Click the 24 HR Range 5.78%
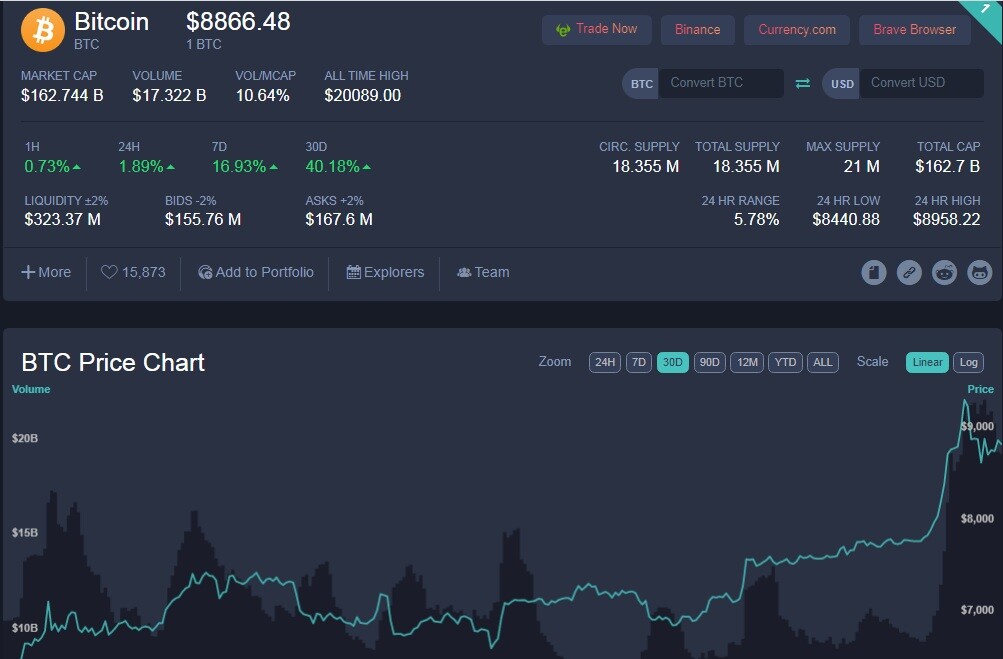Screen dimensions: 1003x659 coord(756,219)
